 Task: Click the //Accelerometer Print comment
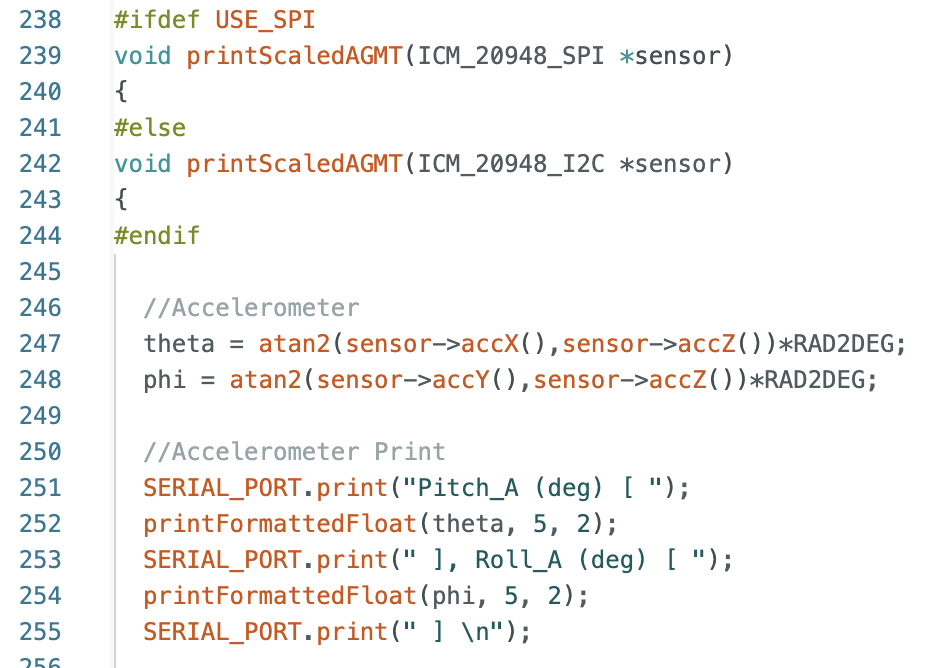294,452
